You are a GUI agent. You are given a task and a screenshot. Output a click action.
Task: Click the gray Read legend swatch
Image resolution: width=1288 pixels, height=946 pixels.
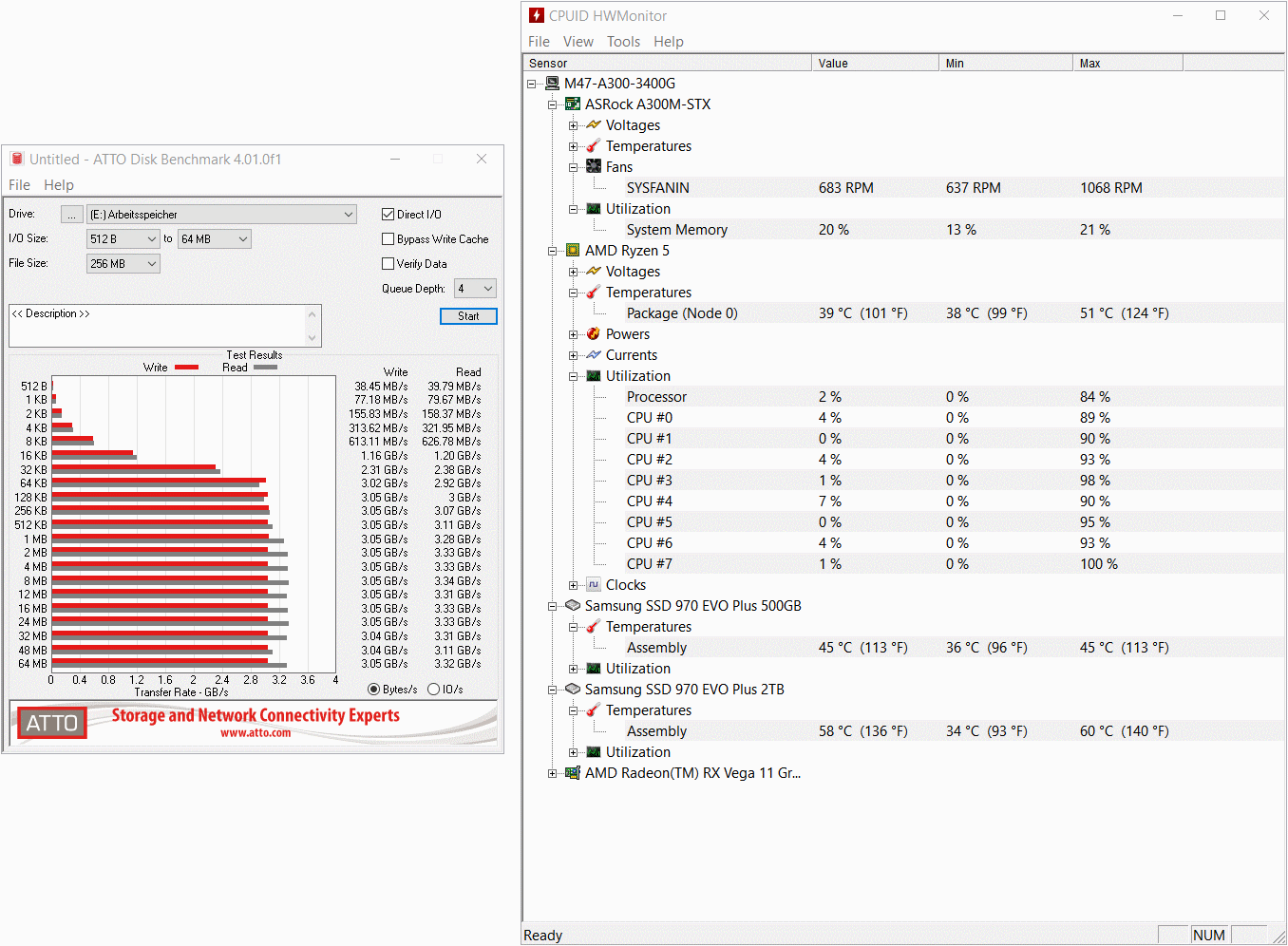[265, 368]
